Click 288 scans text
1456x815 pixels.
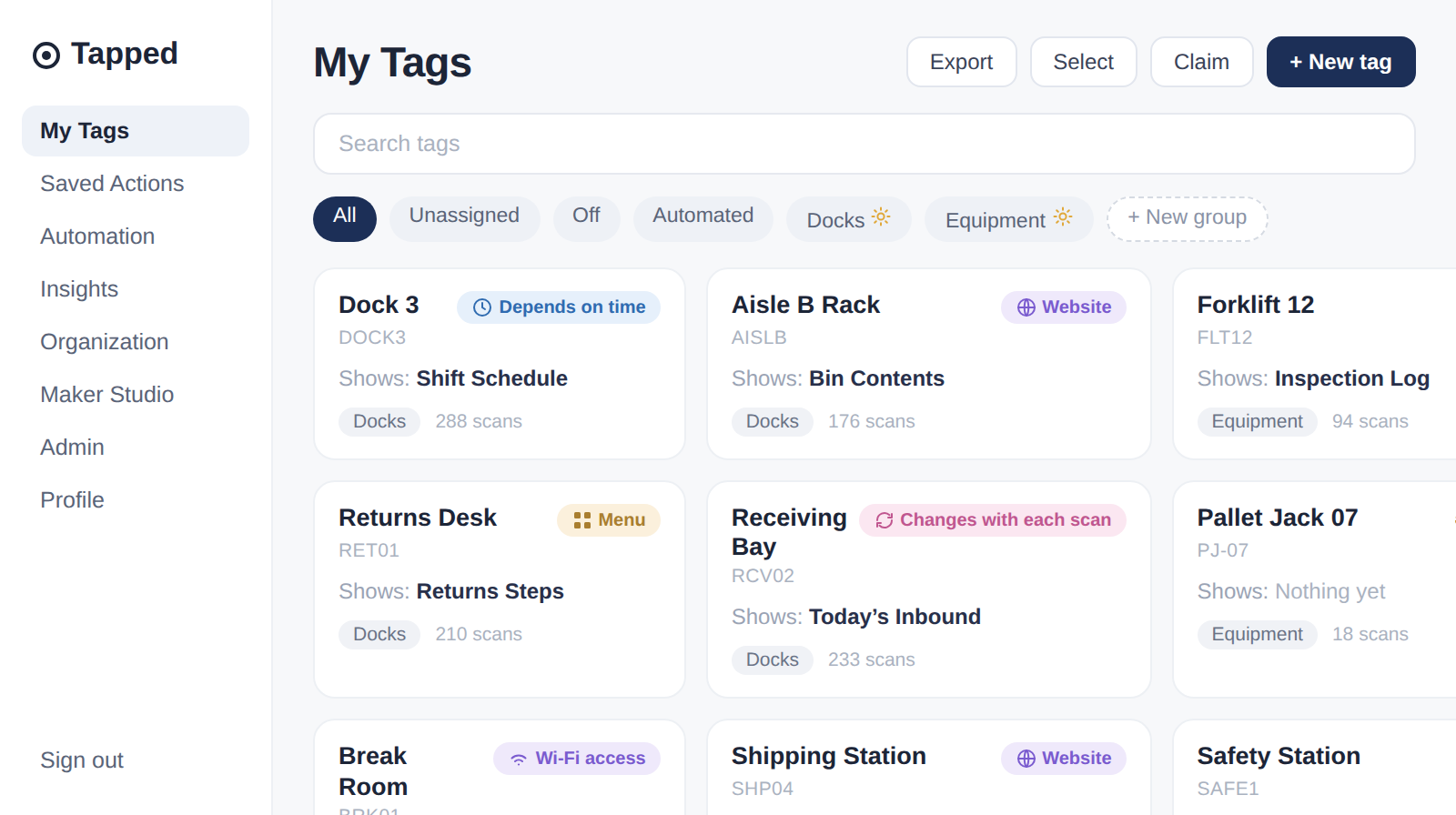pos(479,421)
